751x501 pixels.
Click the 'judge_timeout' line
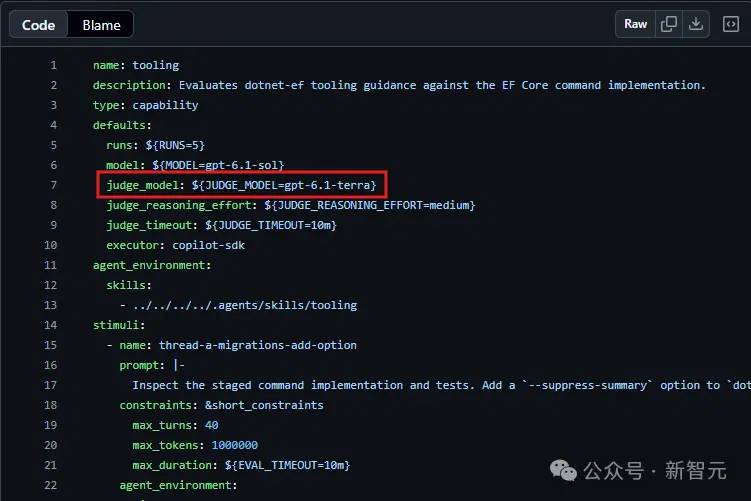(x=221, y=225)
